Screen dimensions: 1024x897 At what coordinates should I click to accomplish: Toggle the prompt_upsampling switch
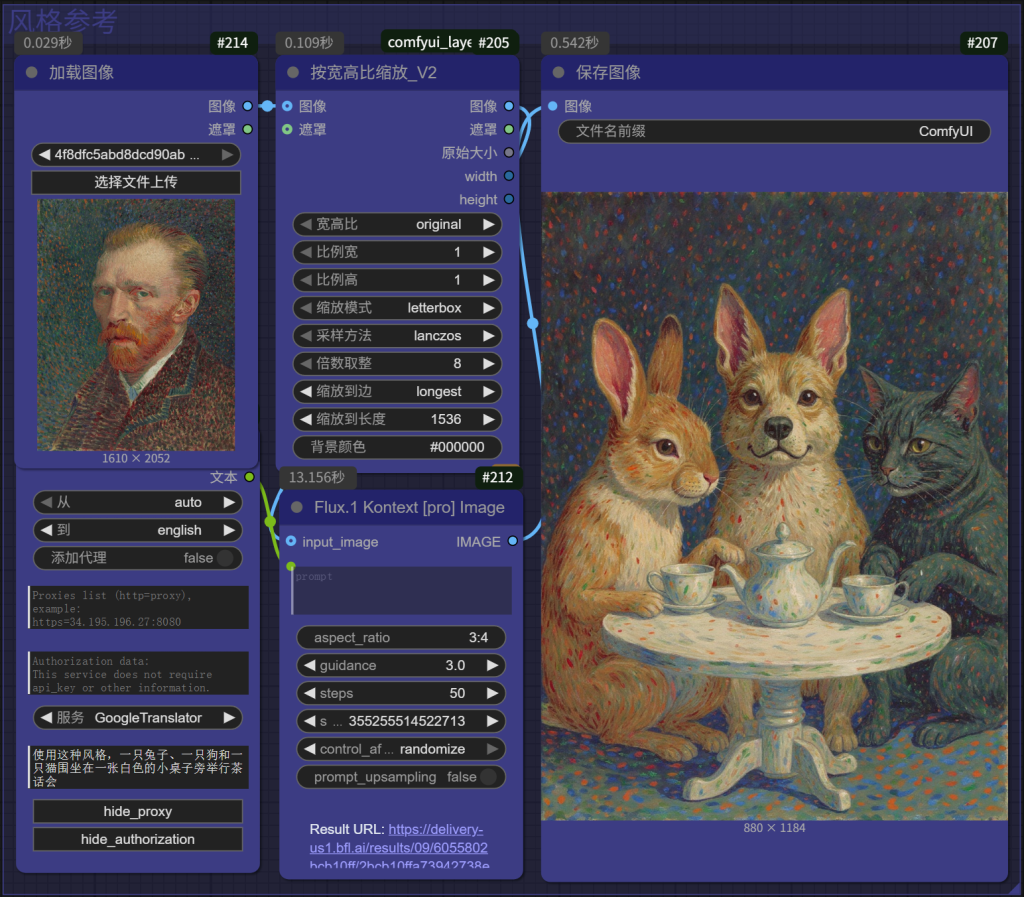click(x=489, y=777)
